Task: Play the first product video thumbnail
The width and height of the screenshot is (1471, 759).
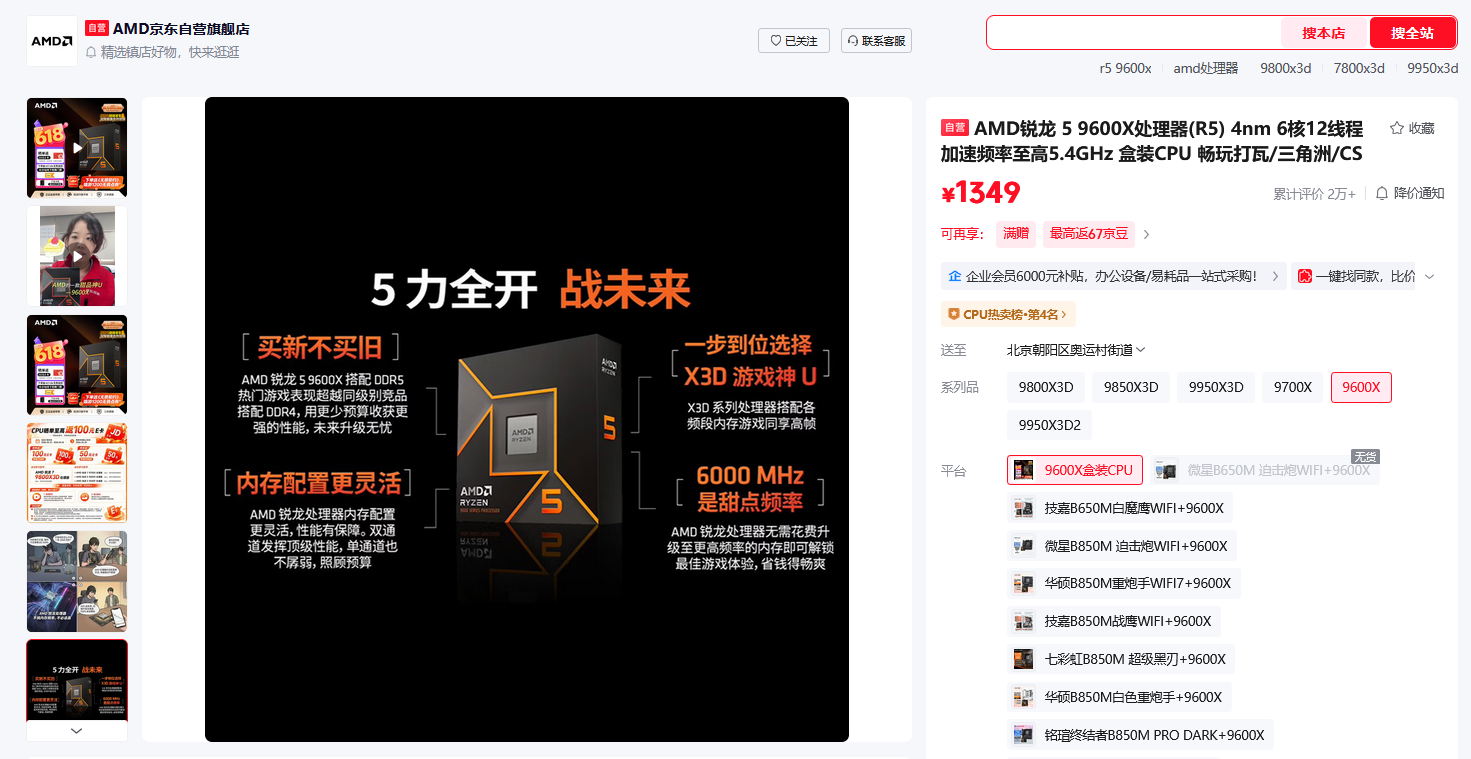Action: [77, 148]
